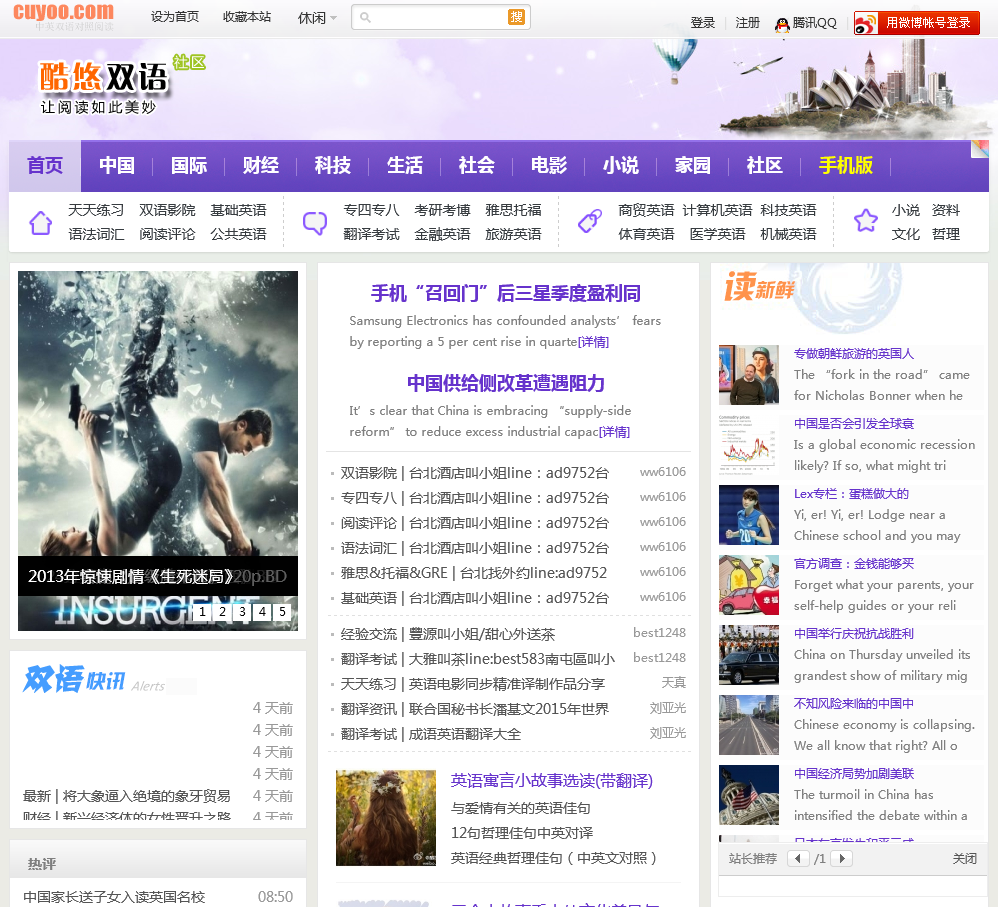Click the user name 刘亚光 beside 成语英语翻译大全
Screen dimensions: 998x907
(668, 733)
